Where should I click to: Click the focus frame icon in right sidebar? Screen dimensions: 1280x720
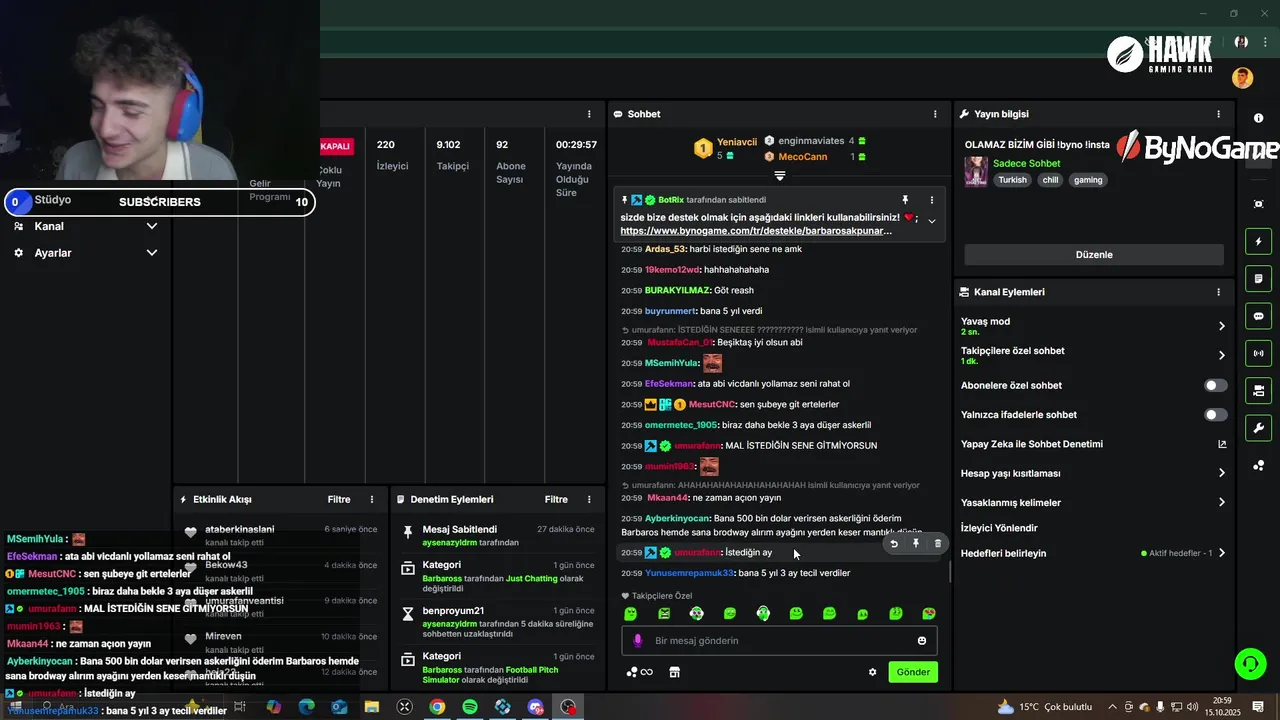(1259, 204)
